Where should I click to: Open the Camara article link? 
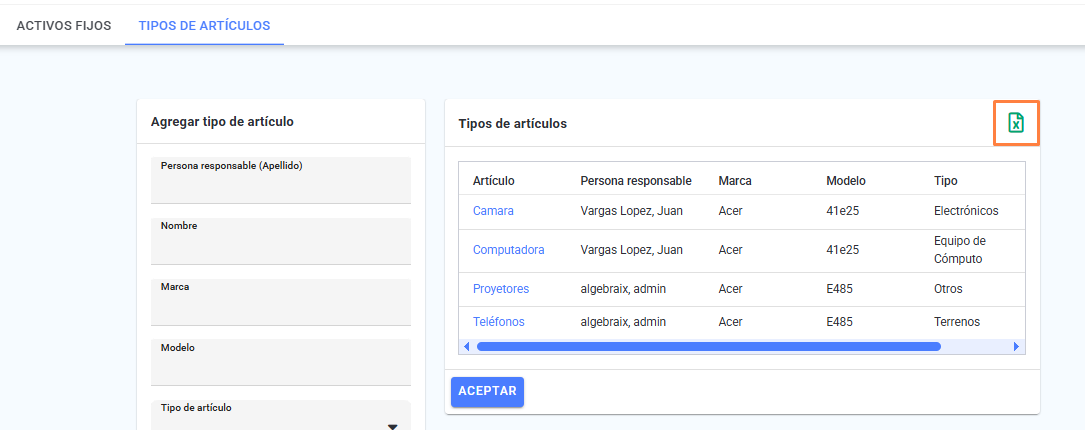493,211
